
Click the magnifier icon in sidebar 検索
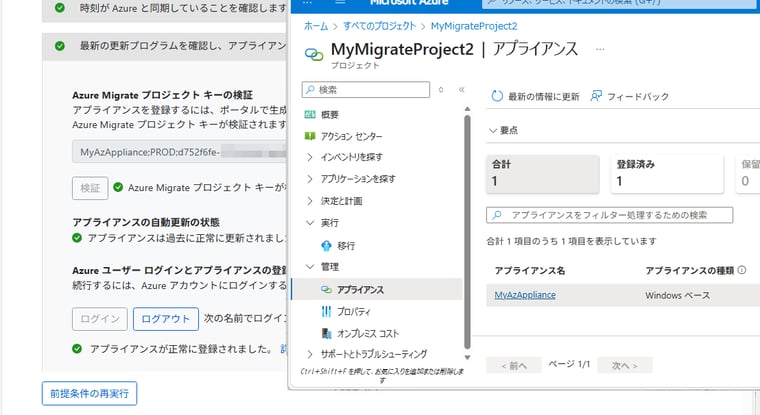pyautogui.click(x=310, y=90)
